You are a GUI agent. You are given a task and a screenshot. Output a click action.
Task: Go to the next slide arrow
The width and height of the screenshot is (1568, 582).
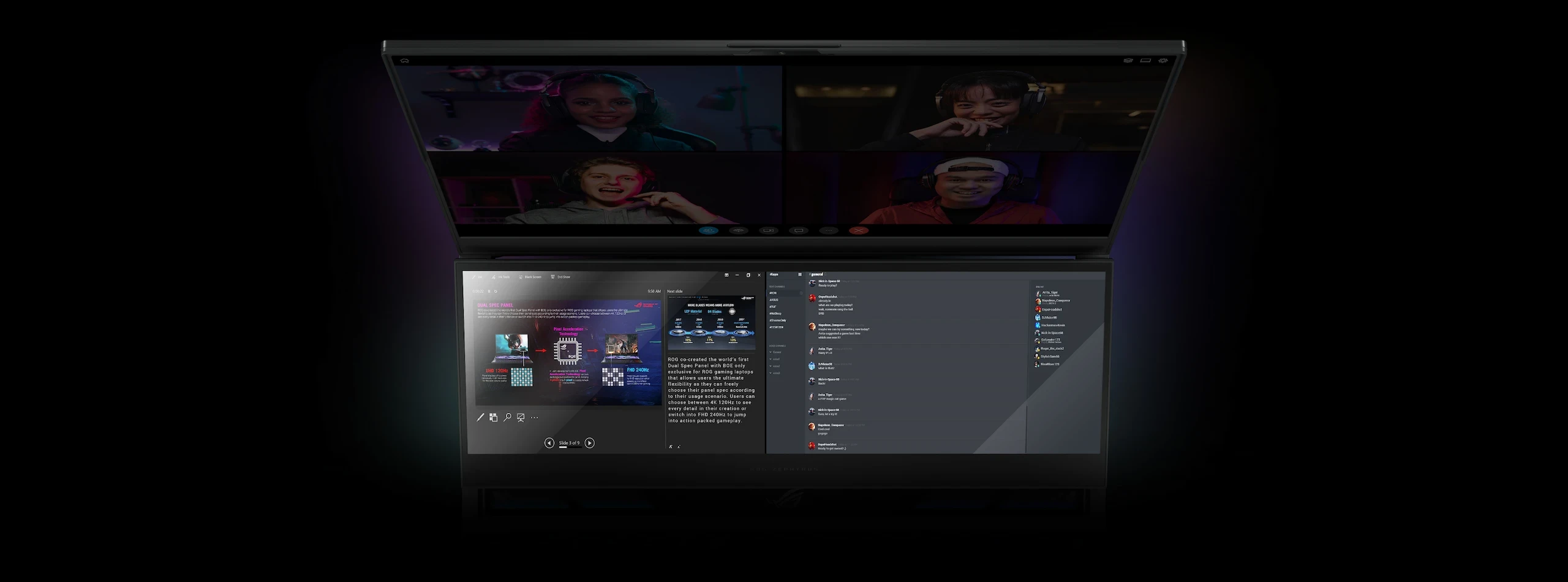click(589, 443)
